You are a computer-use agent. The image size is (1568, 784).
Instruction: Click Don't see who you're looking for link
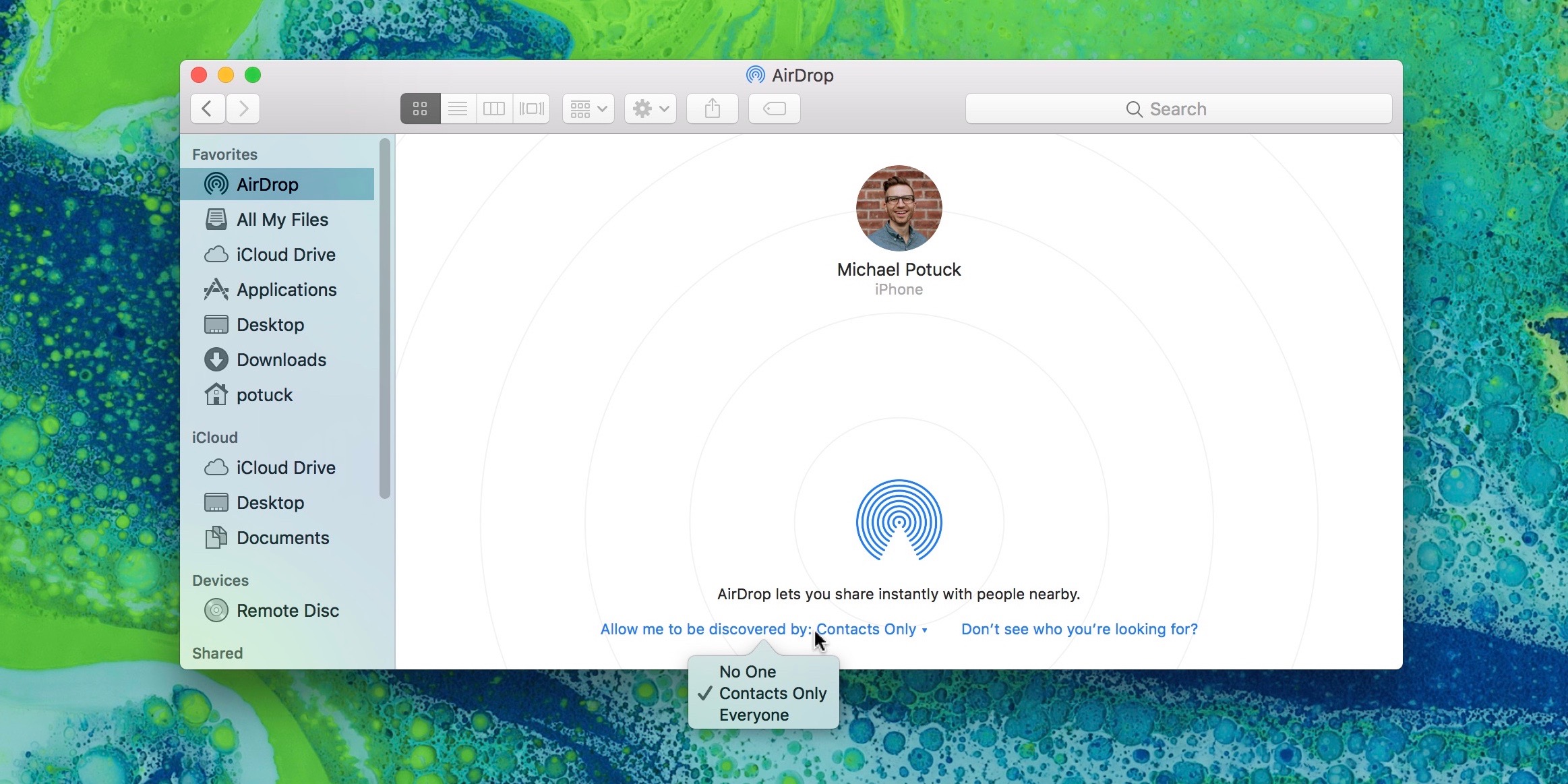1079,629
